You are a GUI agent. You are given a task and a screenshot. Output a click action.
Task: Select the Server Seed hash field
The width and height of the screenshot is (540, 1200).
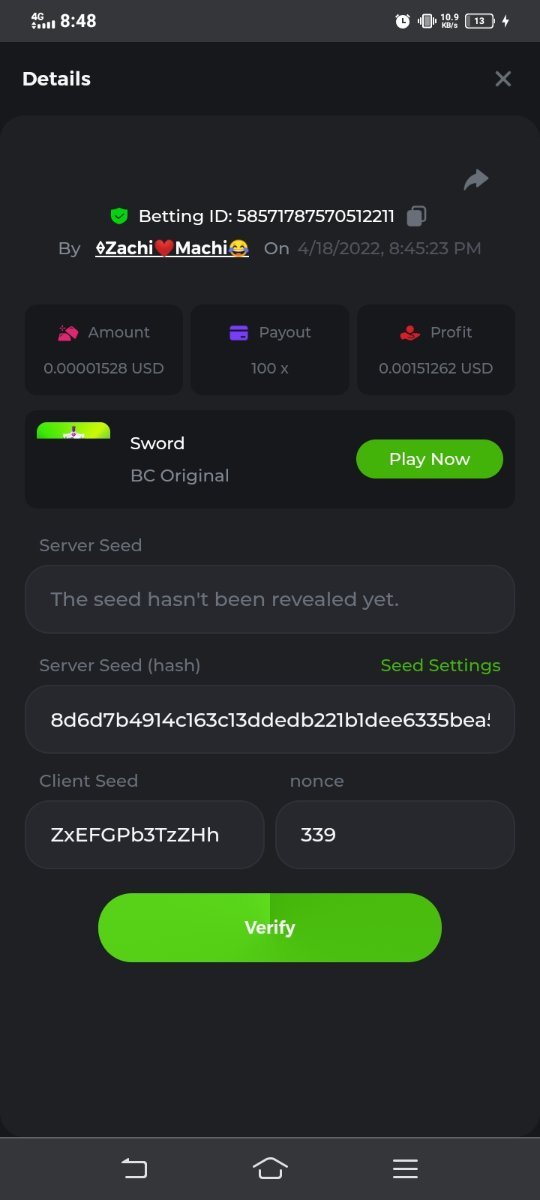point(270,719)
